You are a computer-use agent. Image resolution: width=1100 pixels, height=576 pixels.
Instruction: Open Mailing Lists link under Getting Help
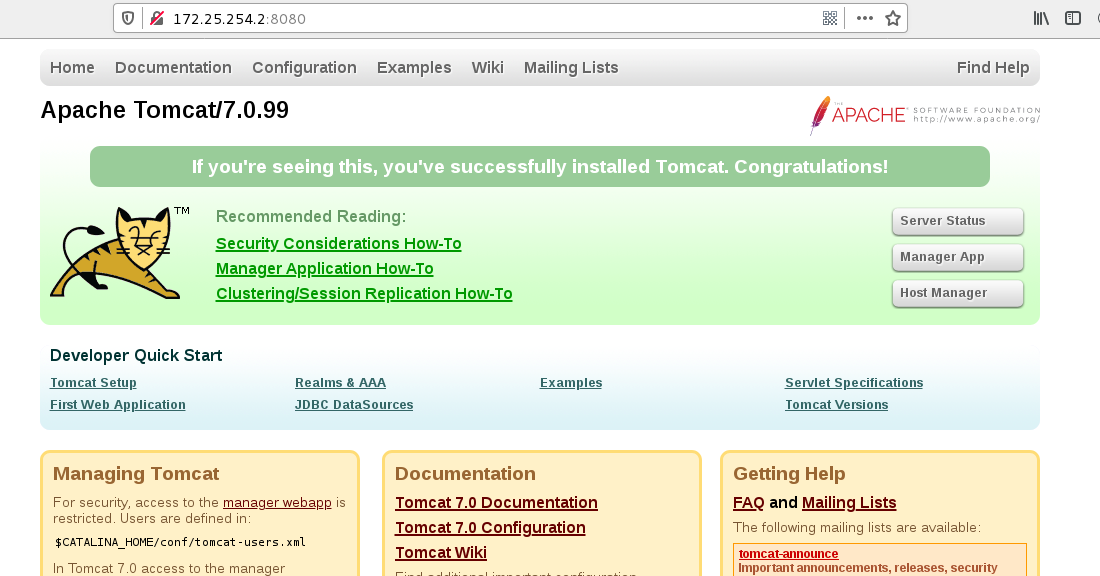point(849,502)
